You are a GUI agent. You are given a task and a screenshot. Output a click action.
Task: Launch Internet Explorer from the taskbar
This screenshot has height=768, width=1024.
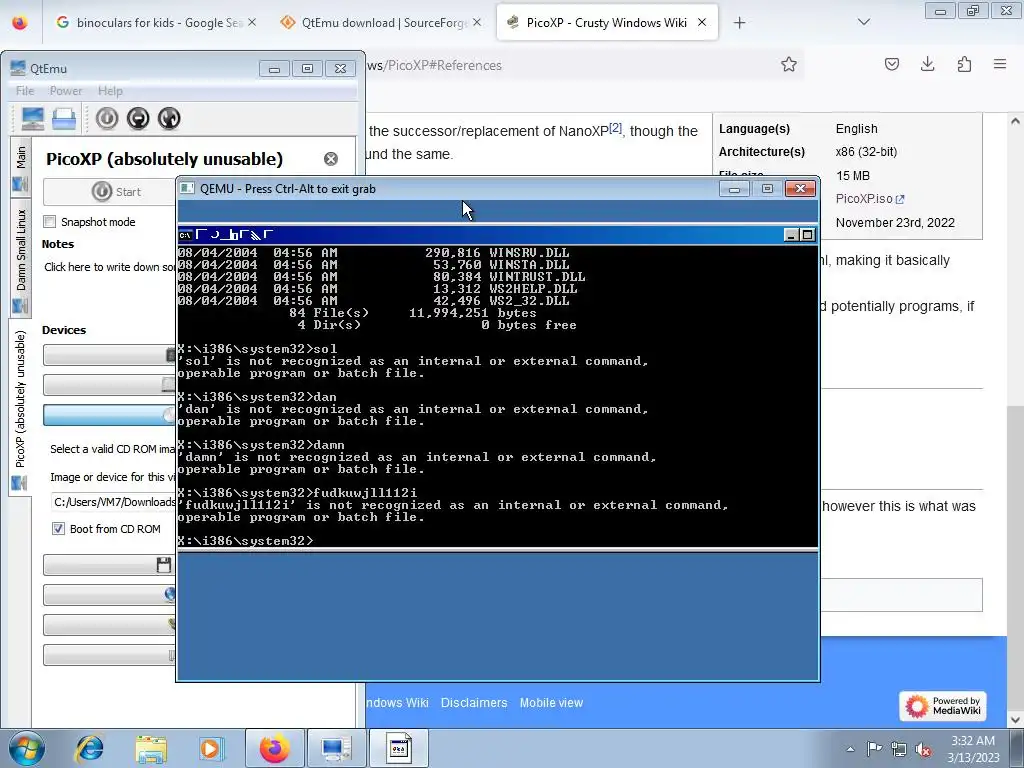[89, 748]
